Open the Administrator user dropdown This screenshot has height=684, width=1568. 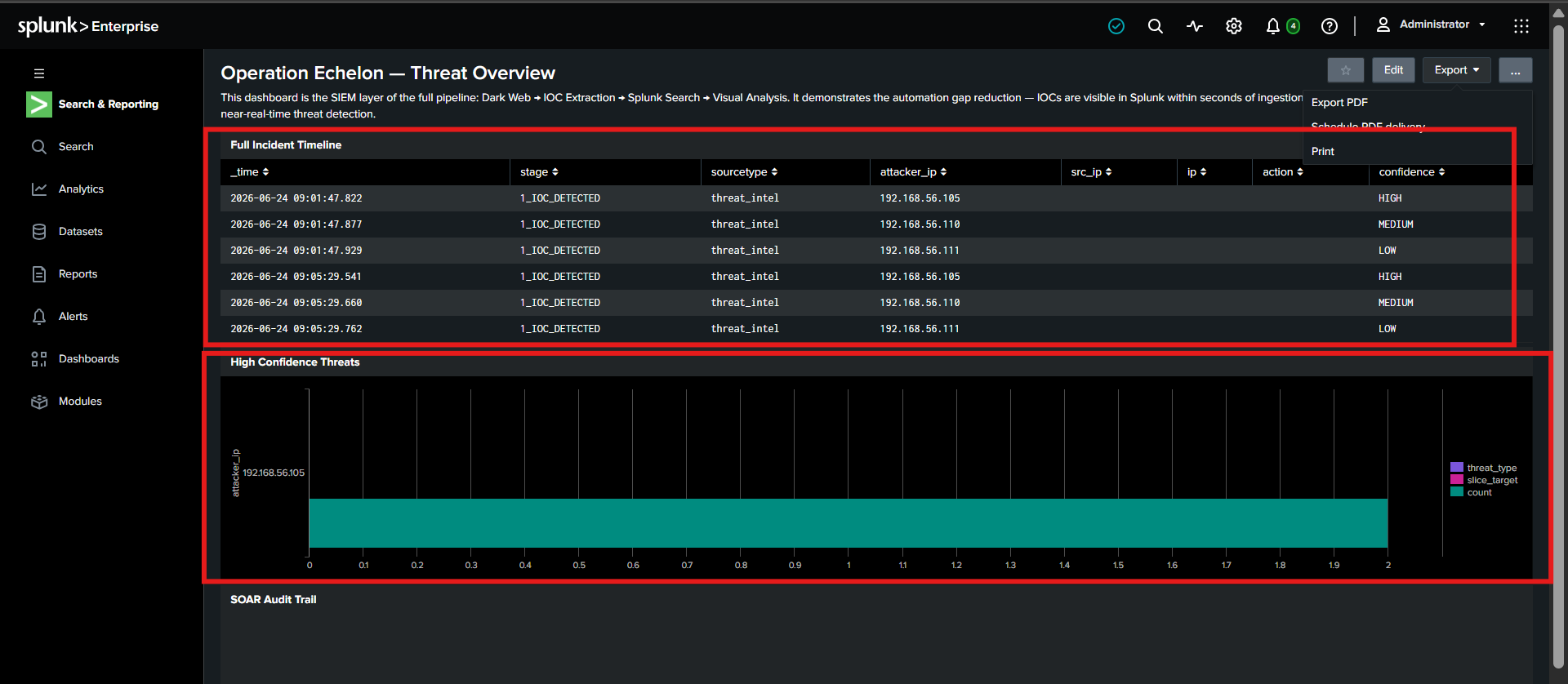tap(1433, 25)
